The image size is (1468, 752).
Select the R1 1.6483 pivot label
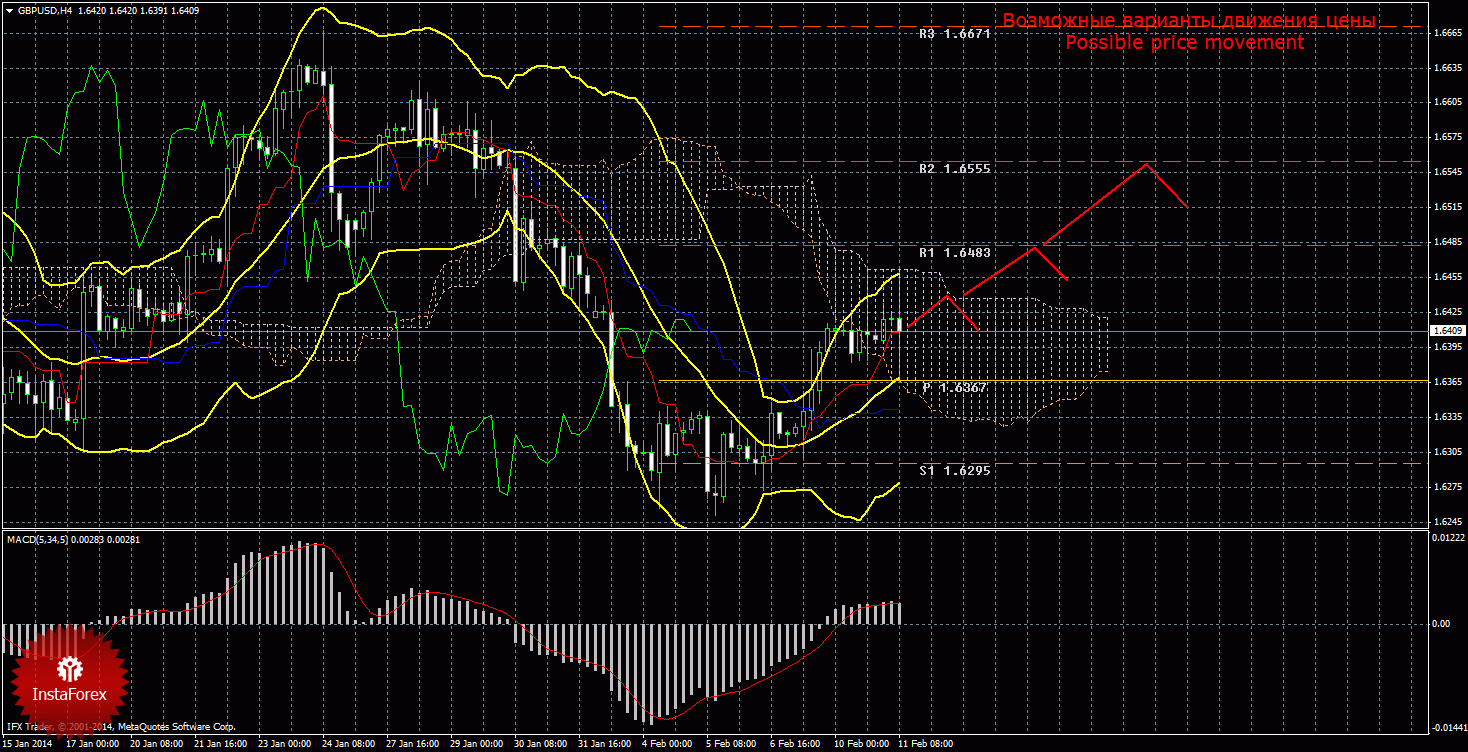955,253
